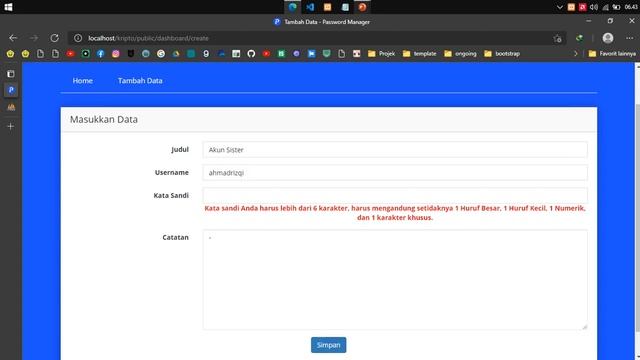Open the first red YouTube bookmark
This screenshot has height=360, width=640.
(70, 53)
